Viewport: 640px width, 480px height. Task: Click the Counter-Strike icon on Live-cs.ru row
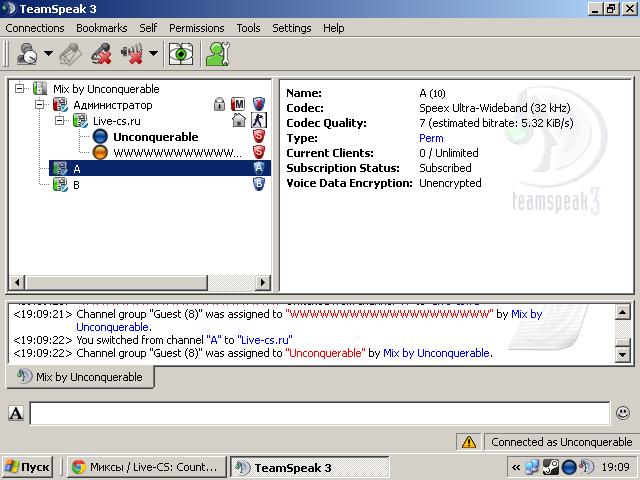(259, 120)
